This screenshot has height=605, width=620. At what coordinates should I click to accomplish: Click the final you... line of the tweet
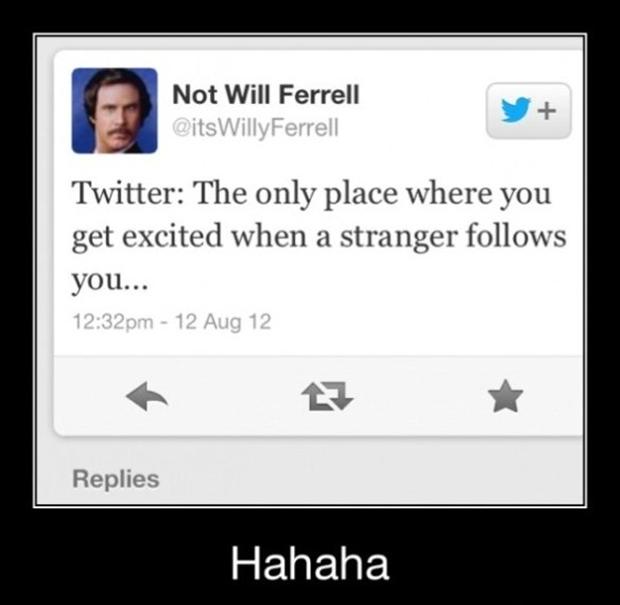110,280
